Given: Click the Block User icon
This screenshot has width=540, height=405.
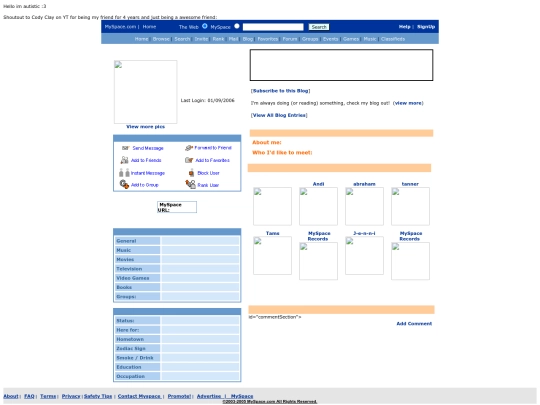Looking at the screenshot, I should pyautogui.click(x=191, y=173).
